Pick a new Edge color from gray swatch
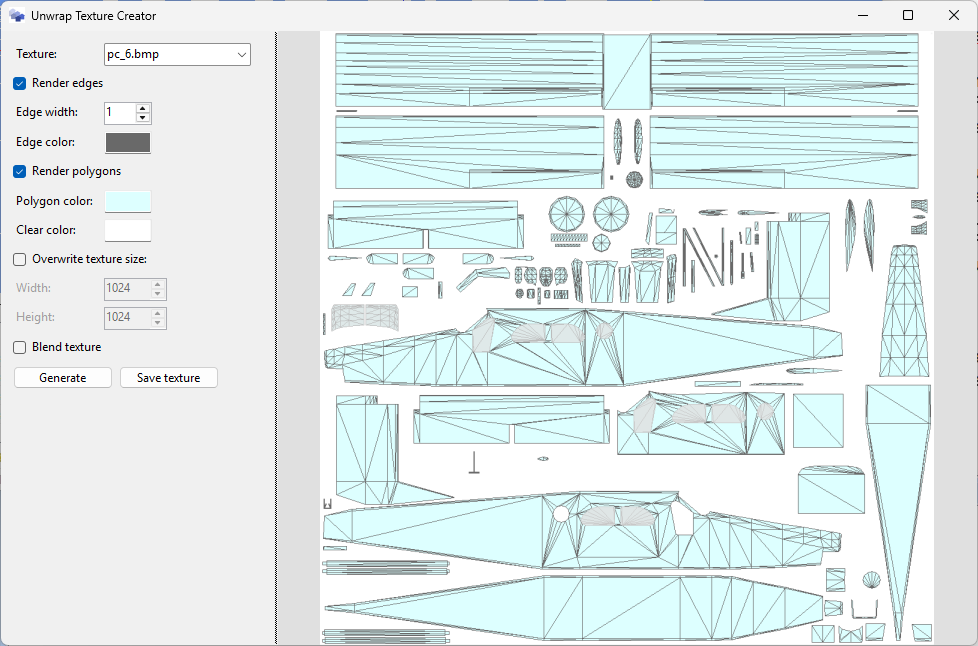978x646 pixels. click(128, 143)
